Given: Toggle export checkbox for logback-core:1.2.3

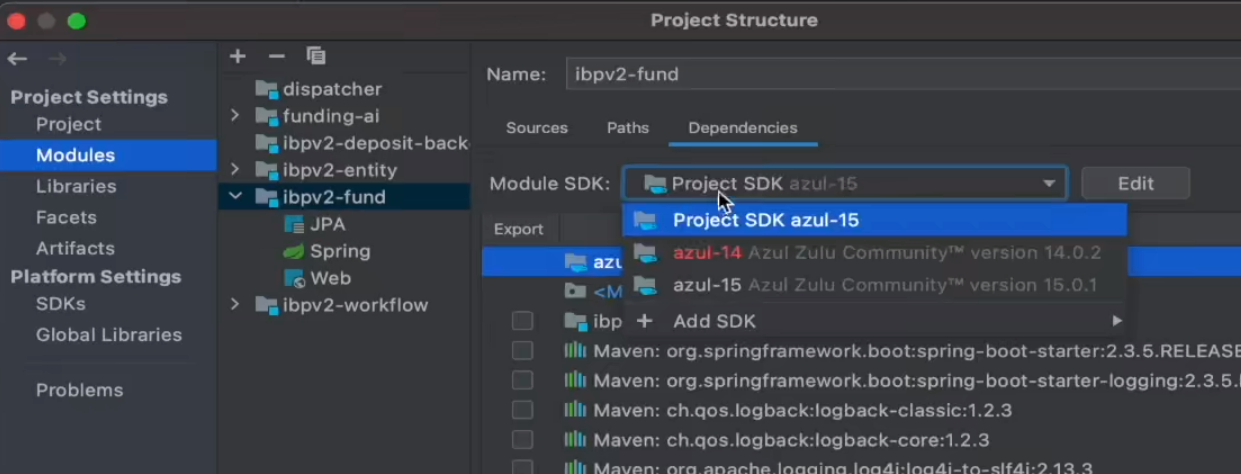Looking at the screenshot, I should 522,440.
